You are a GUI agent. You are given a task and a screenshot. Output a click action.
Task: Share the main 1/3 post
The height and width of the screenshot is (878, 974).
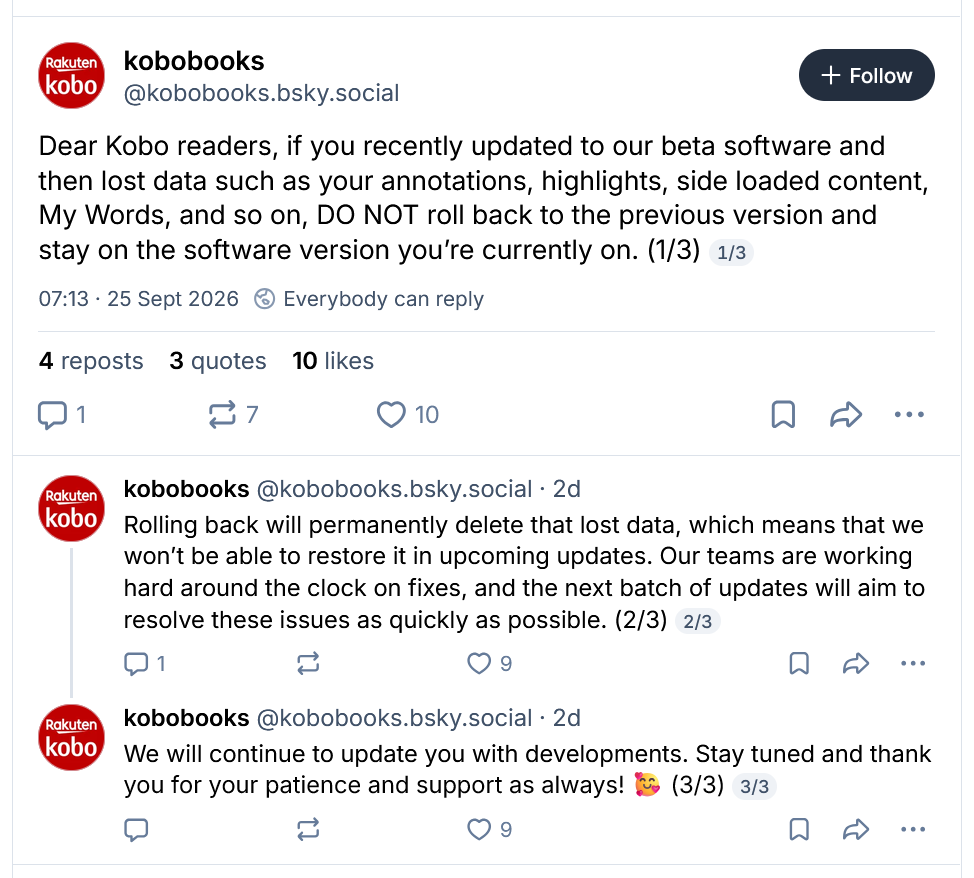coord(846,414)
